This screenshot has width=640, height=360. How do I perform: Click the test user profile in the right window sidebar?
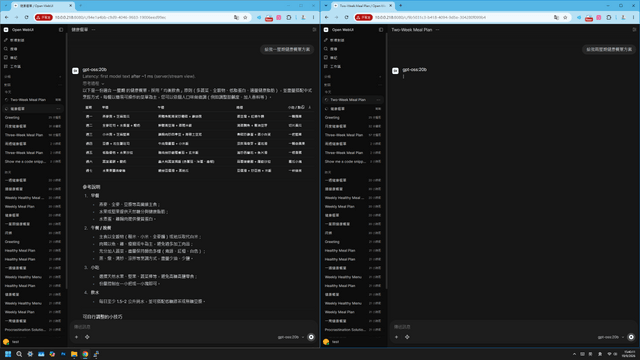pos(331,342)
